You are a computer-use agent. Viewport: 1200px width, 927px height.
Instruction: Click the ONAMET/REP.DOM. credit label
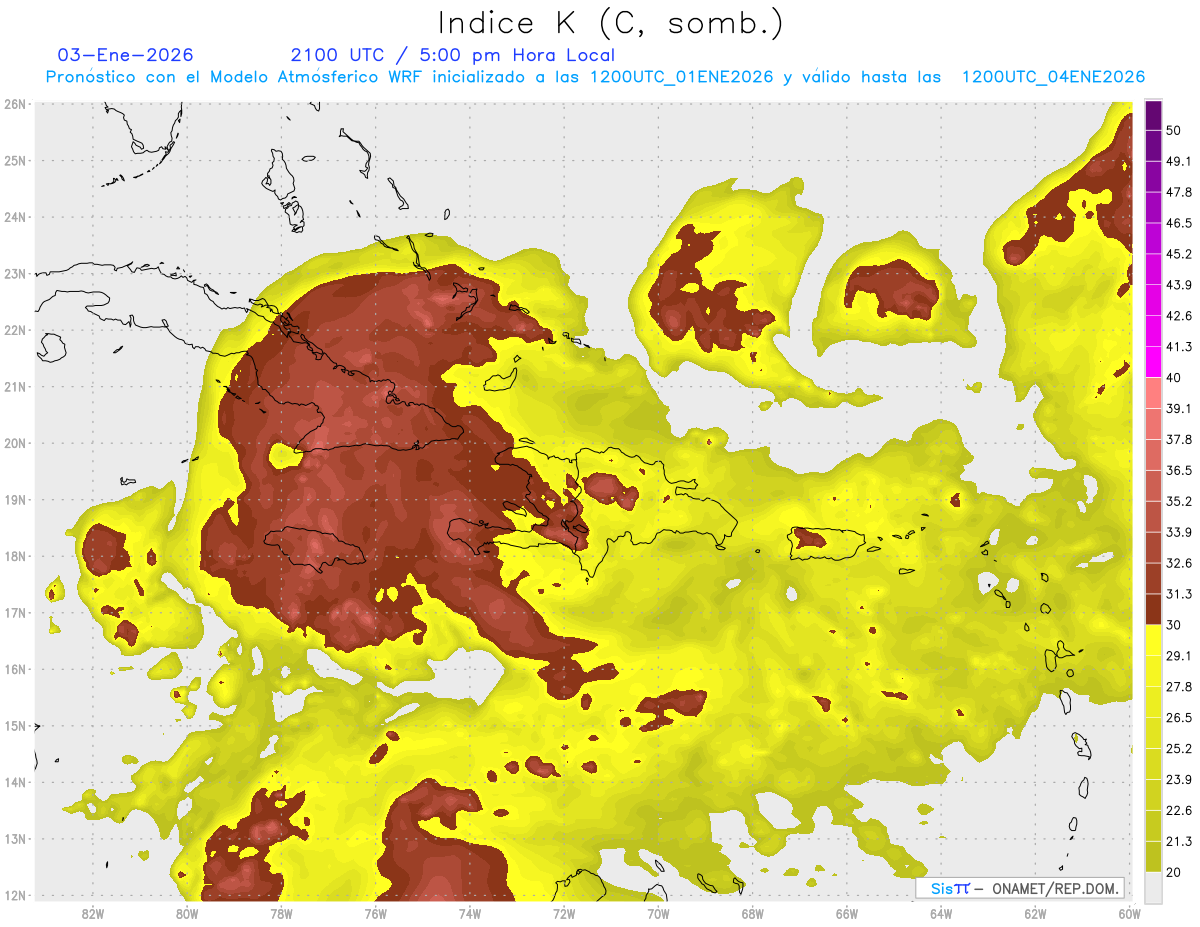coord(1054,888)
